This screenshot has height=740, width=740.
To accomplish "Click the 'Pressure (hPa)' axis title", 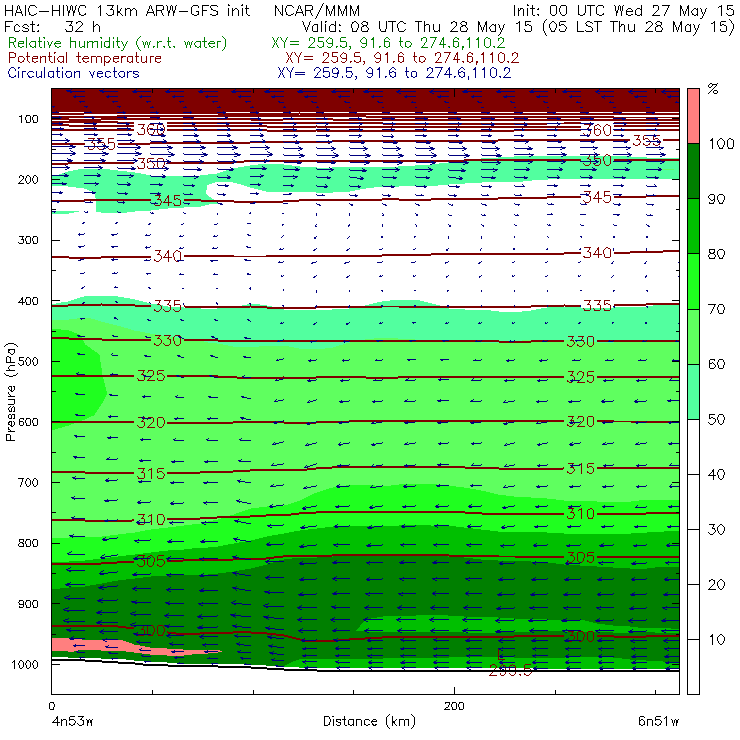I will click(x=10, y=392).
